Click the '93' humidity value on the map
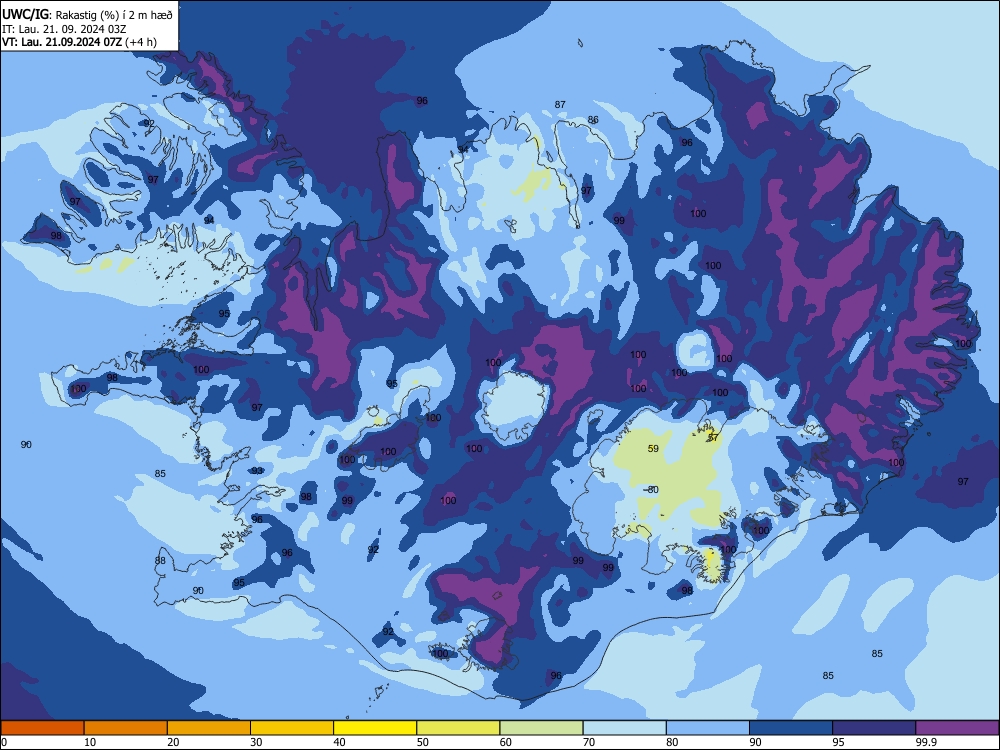The height and width of the screenshot is (750, 1000). click(x=257, y=471)
